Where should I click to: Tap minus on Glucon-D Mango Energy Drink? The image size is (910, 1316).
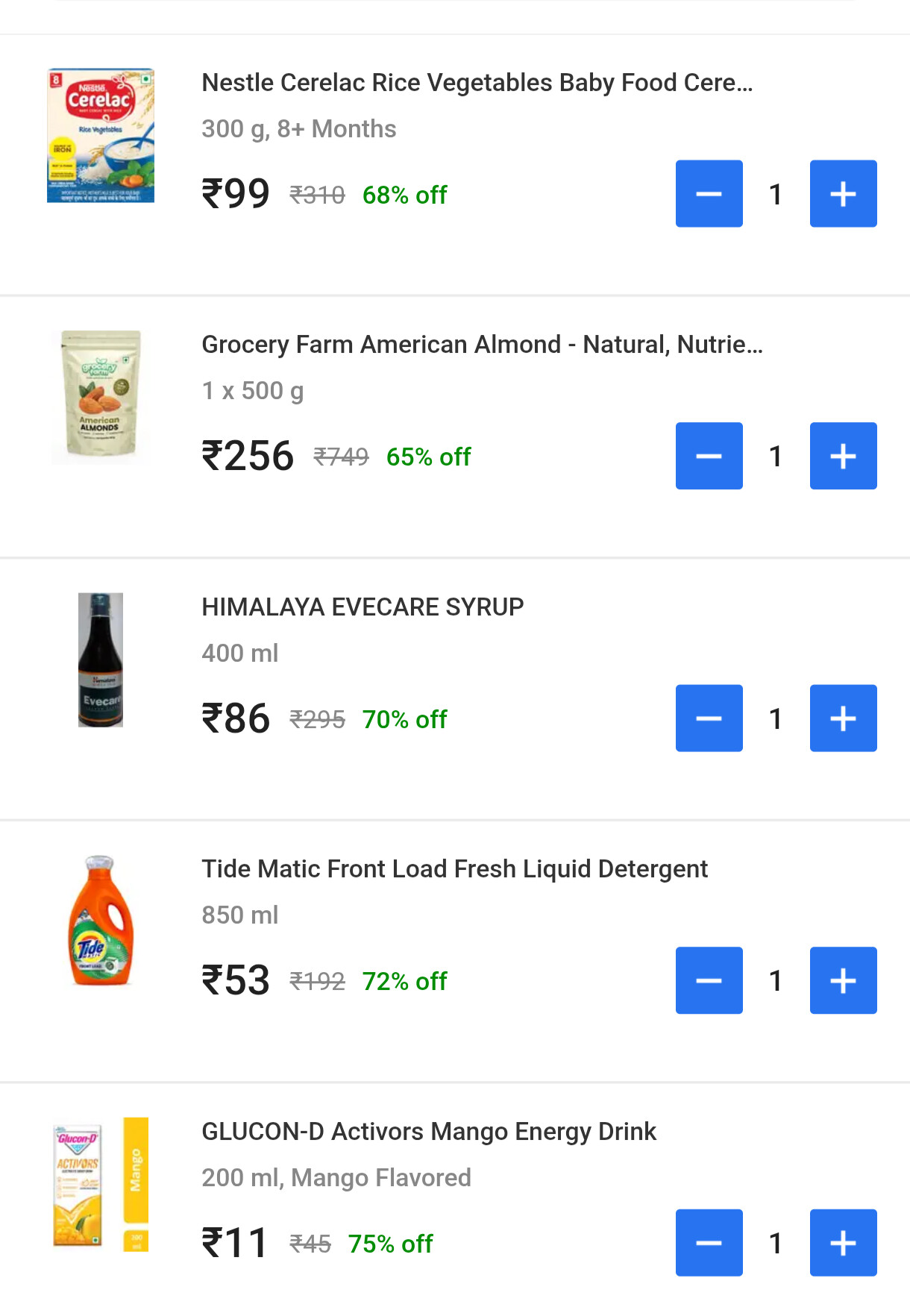point(709,1243)
